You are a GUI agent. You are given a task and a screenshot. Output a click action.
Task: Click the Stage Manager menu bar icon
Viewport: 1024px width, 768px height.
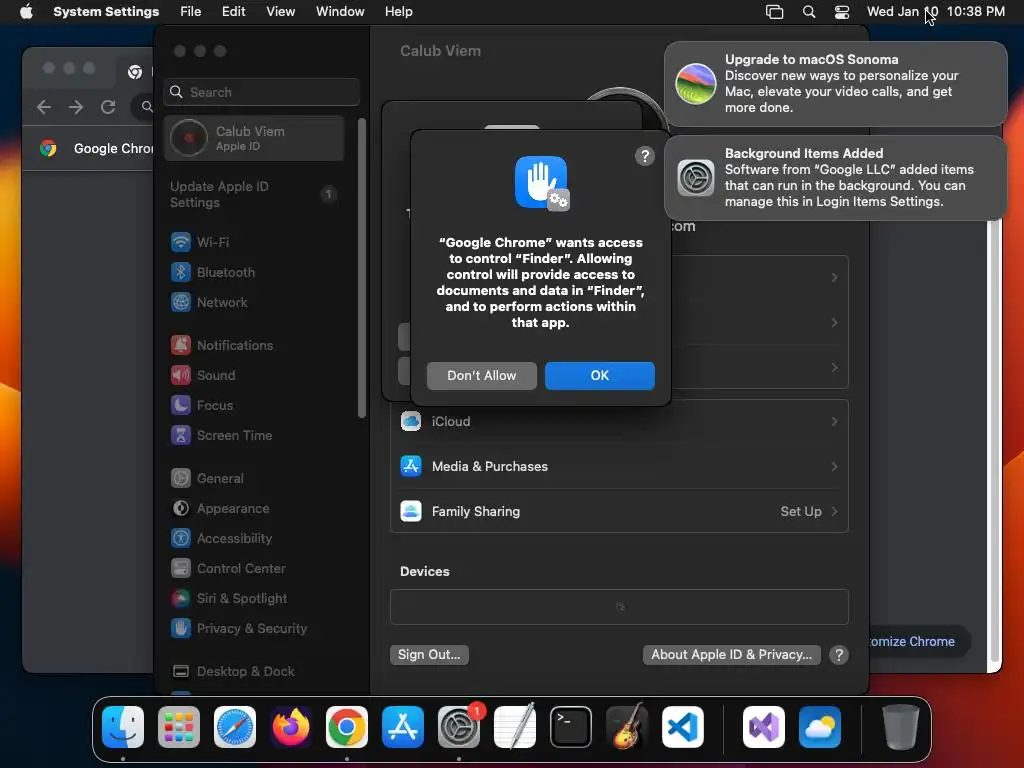pyautogui.click(x=775, y=12)
